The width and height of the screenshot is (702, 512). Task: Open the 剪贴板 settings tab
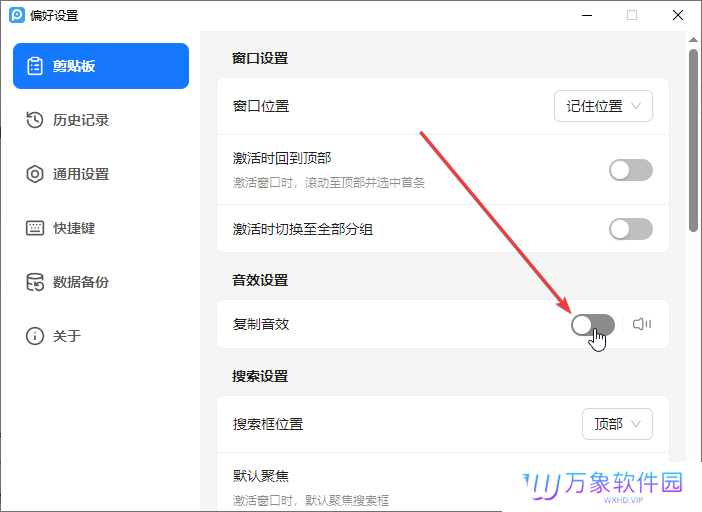click(x=101, y=66)
